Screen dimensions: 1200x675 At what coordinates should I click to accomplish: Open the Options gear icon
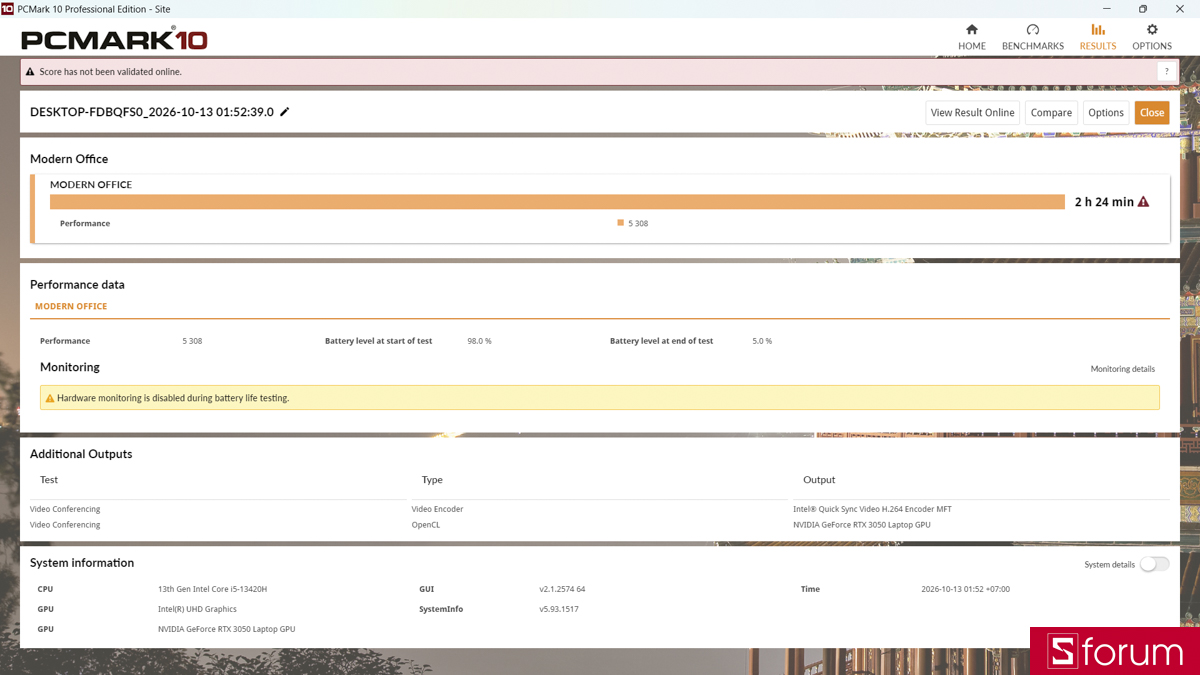(1152, 30)
